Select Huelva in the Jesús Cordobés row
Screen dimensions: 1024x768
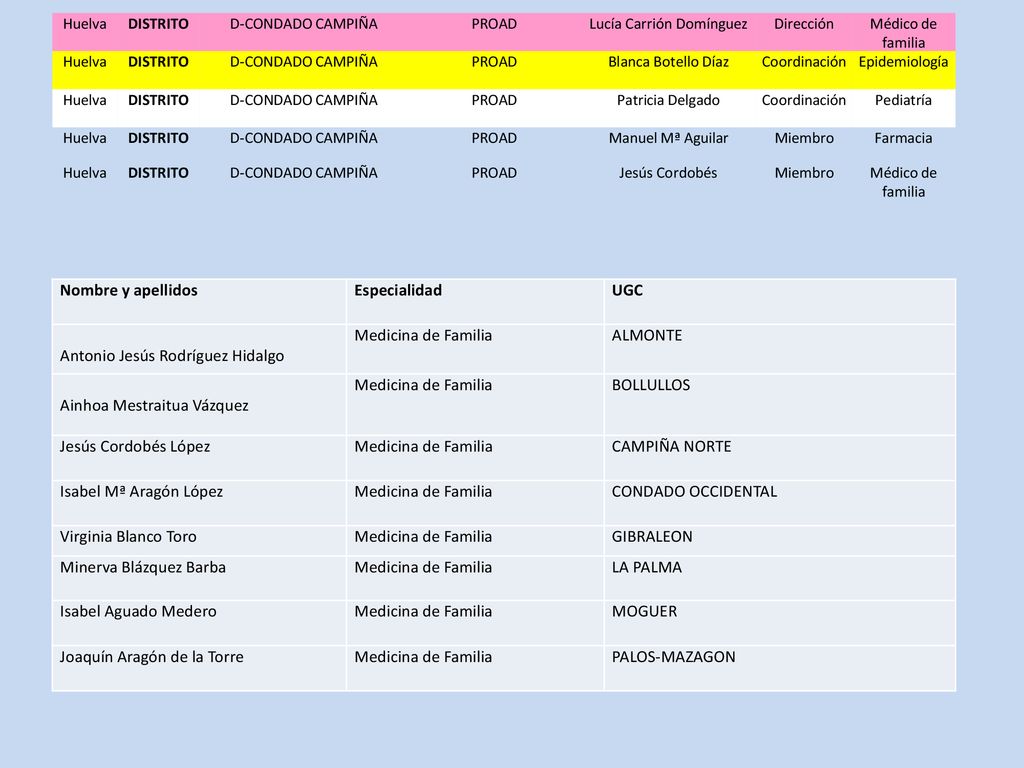click(x=84, y=173)
